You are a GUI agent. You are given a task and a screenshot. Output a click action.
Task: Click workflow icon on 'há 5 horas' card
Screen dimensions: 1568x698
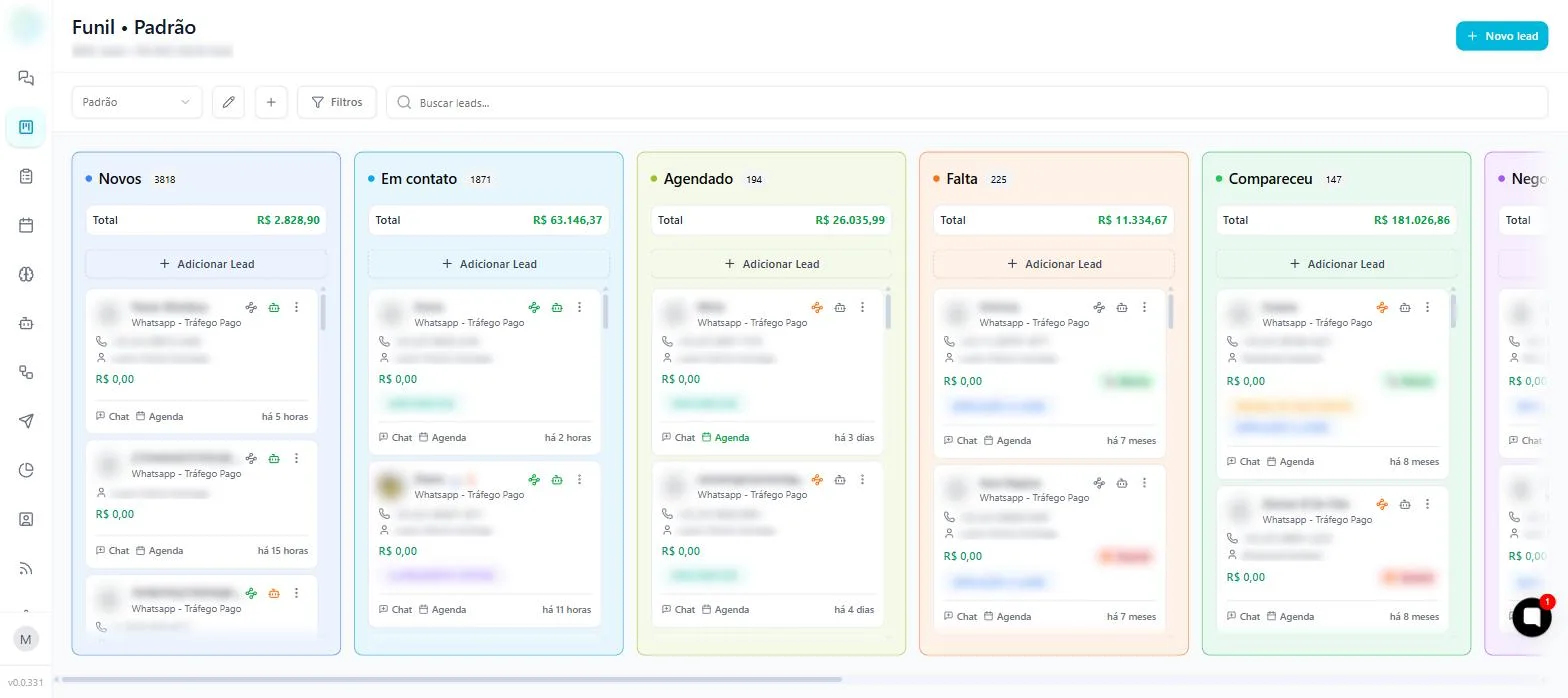coord(251,307)
